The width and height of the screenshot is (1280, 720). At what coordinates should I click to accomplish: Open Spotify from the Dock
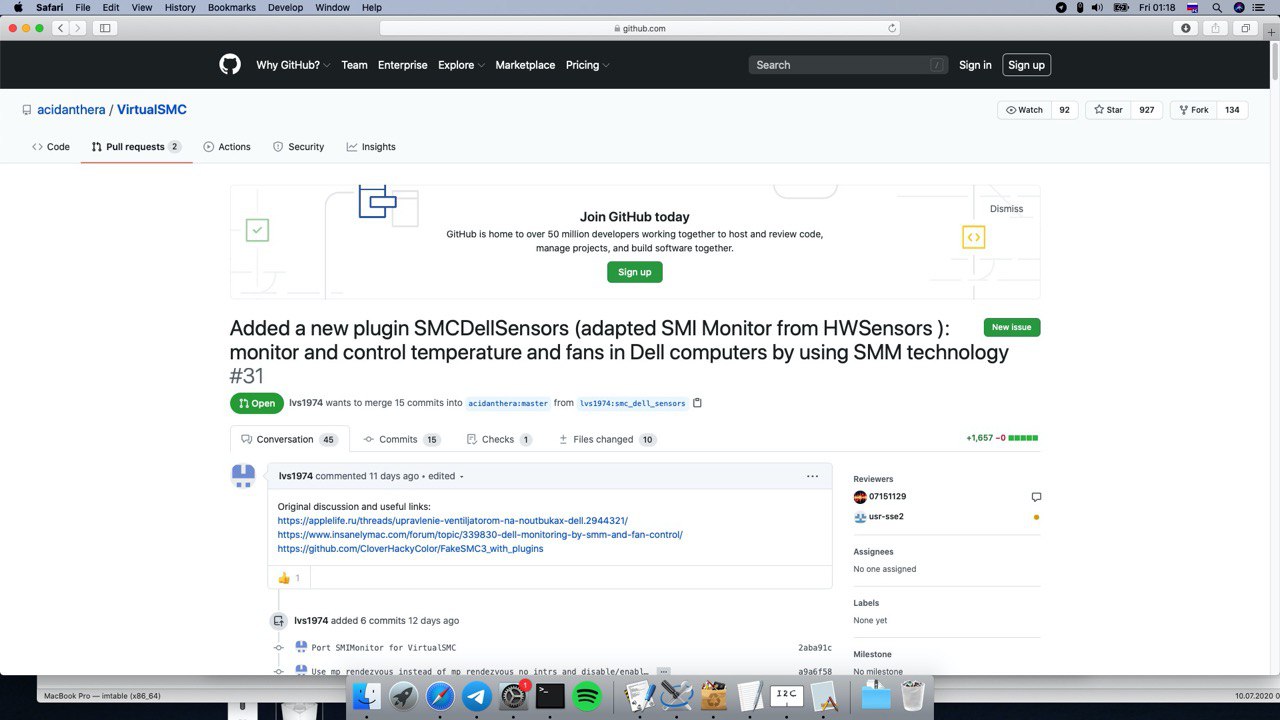point(587,696)
